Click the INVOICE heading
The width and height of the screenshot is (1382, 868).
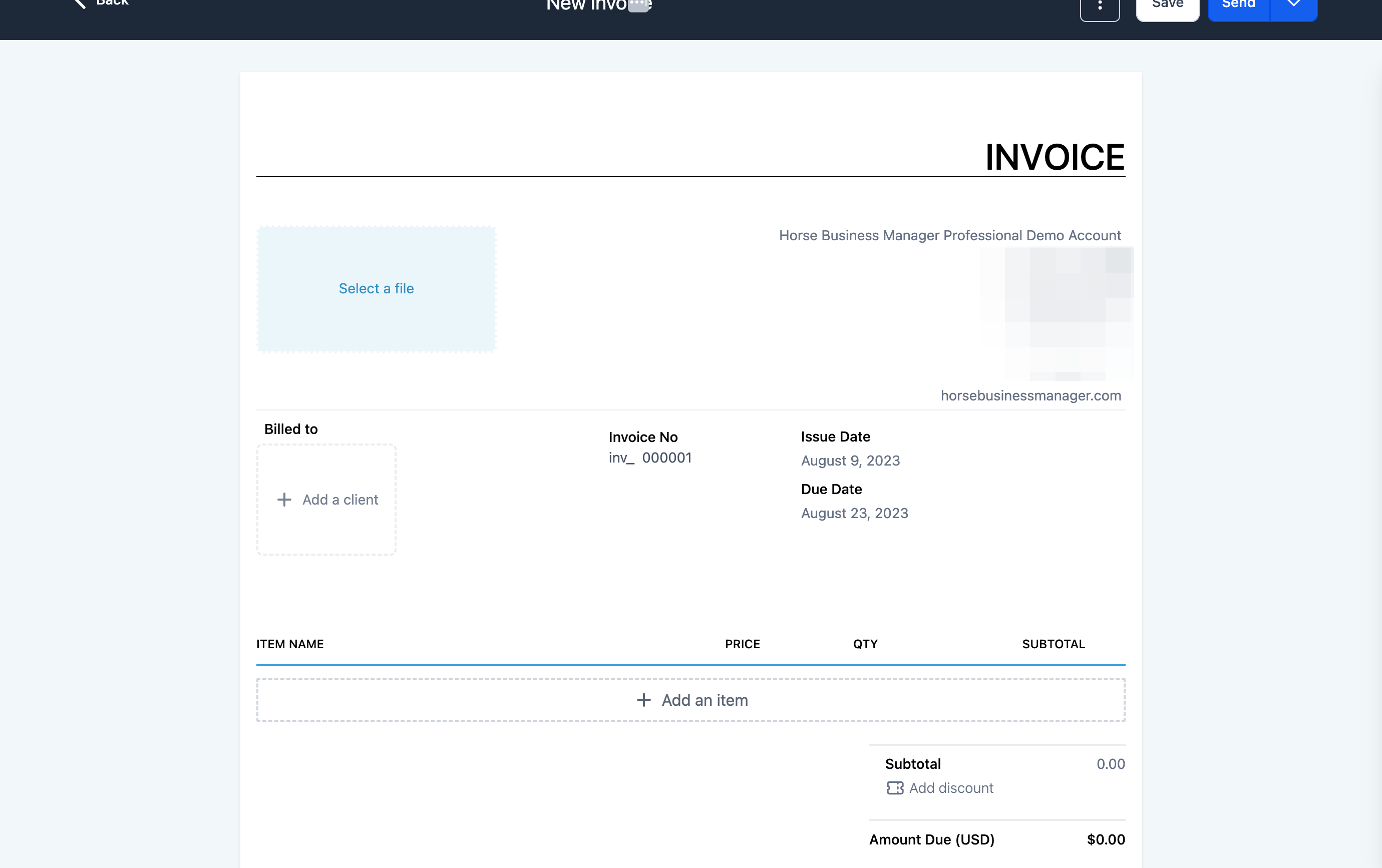click(1055, 157)
